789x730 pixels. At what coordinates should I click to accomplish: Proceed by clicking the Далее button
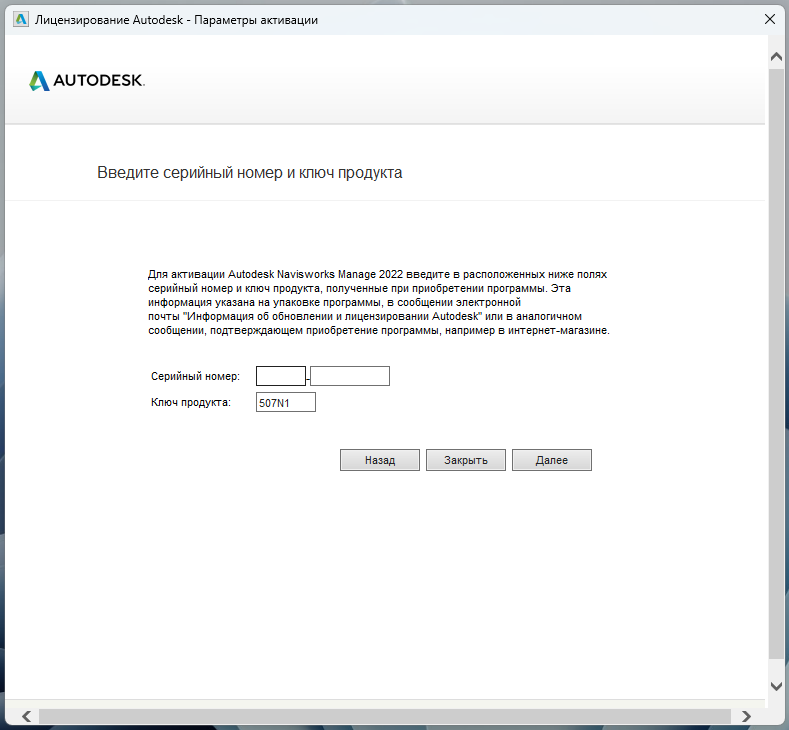551,460
